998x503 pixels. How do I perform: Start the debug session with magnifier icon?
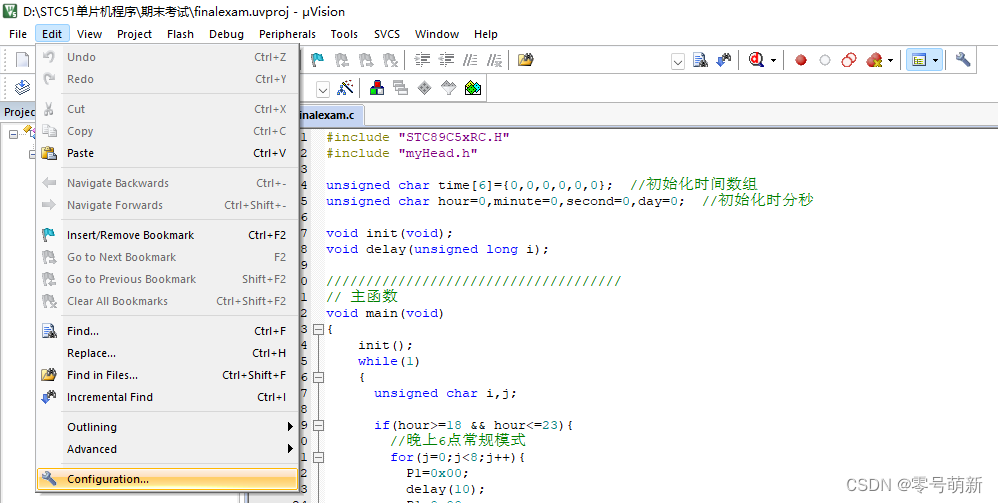(756, 60)
